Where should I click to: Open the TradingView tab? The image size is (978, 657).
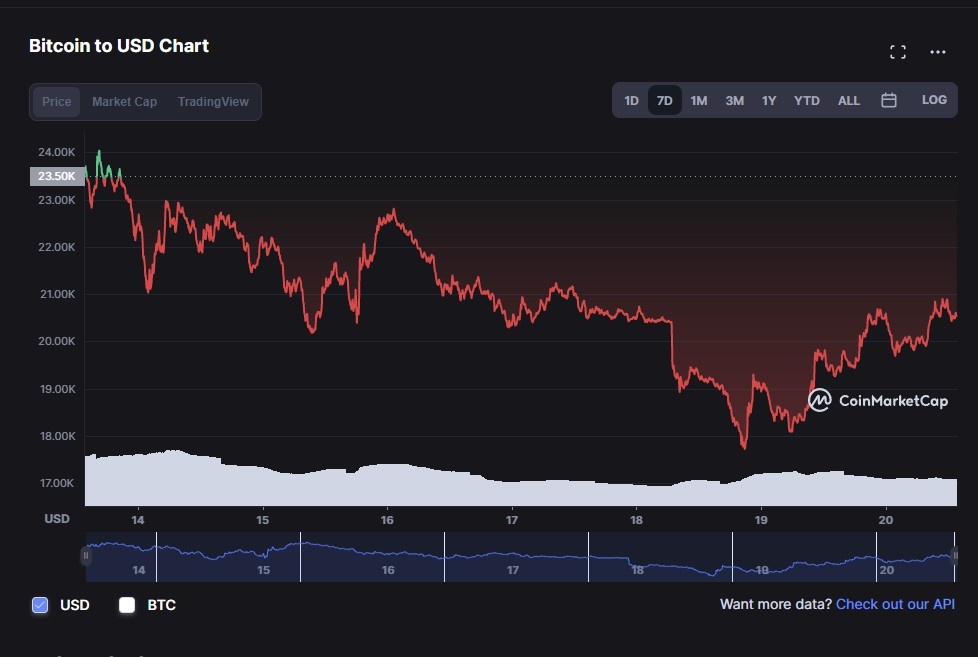213,101
